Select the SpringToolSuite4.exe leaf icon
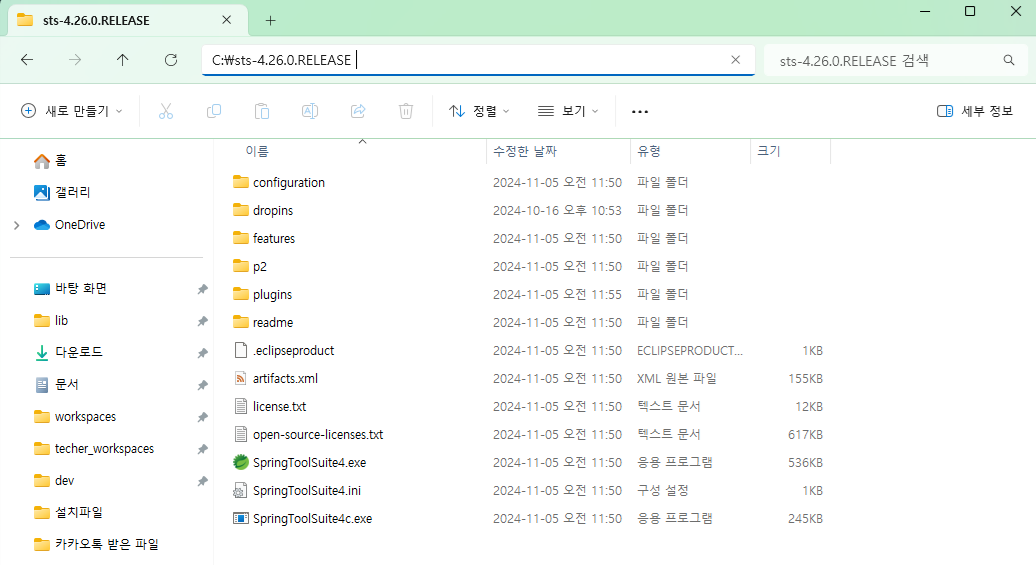The image size is (1036, 565). pyautogui.click(x=241, y=462)
